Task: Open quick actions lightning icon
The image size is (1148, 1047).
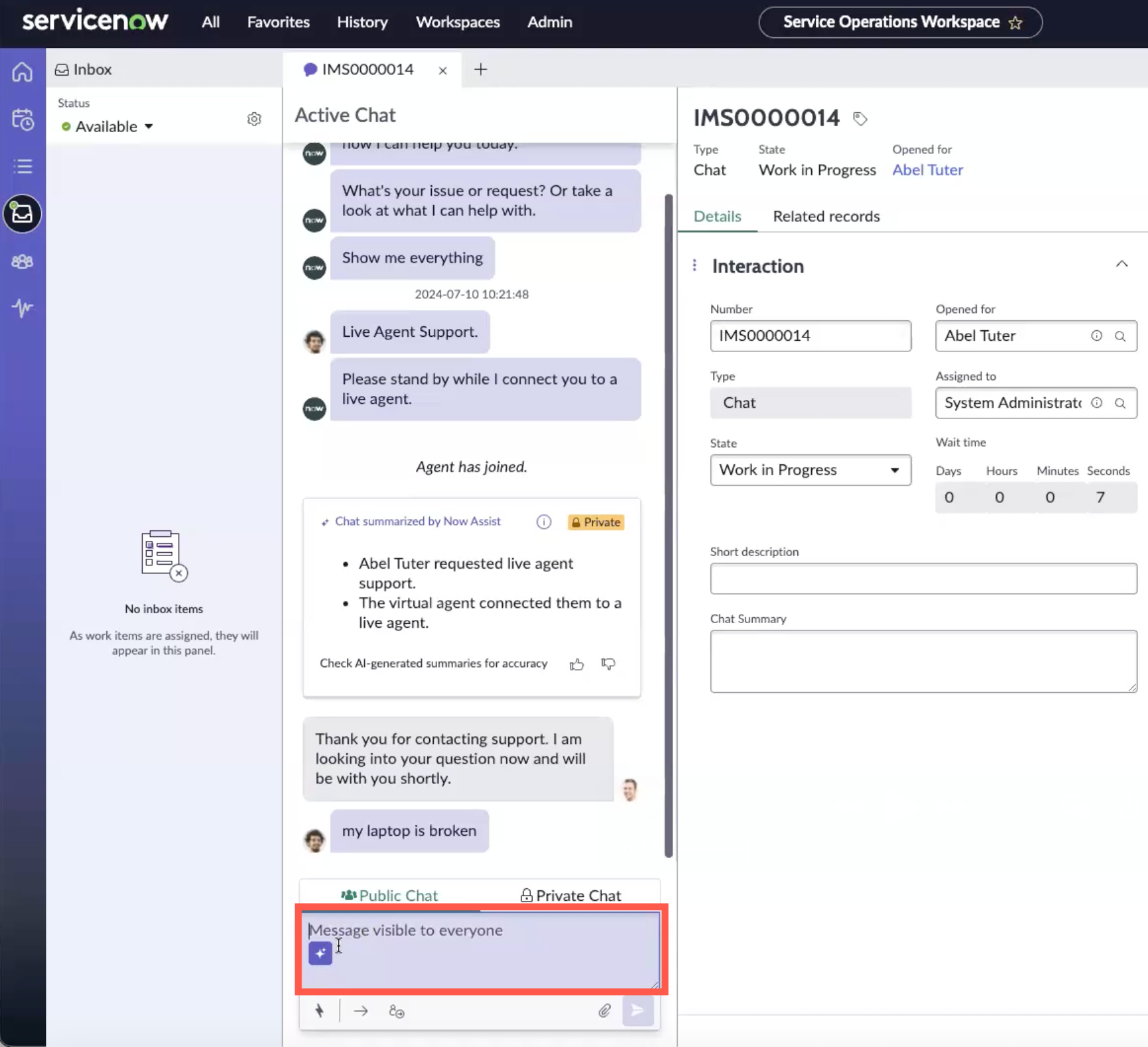Action: pos(320,1011)
